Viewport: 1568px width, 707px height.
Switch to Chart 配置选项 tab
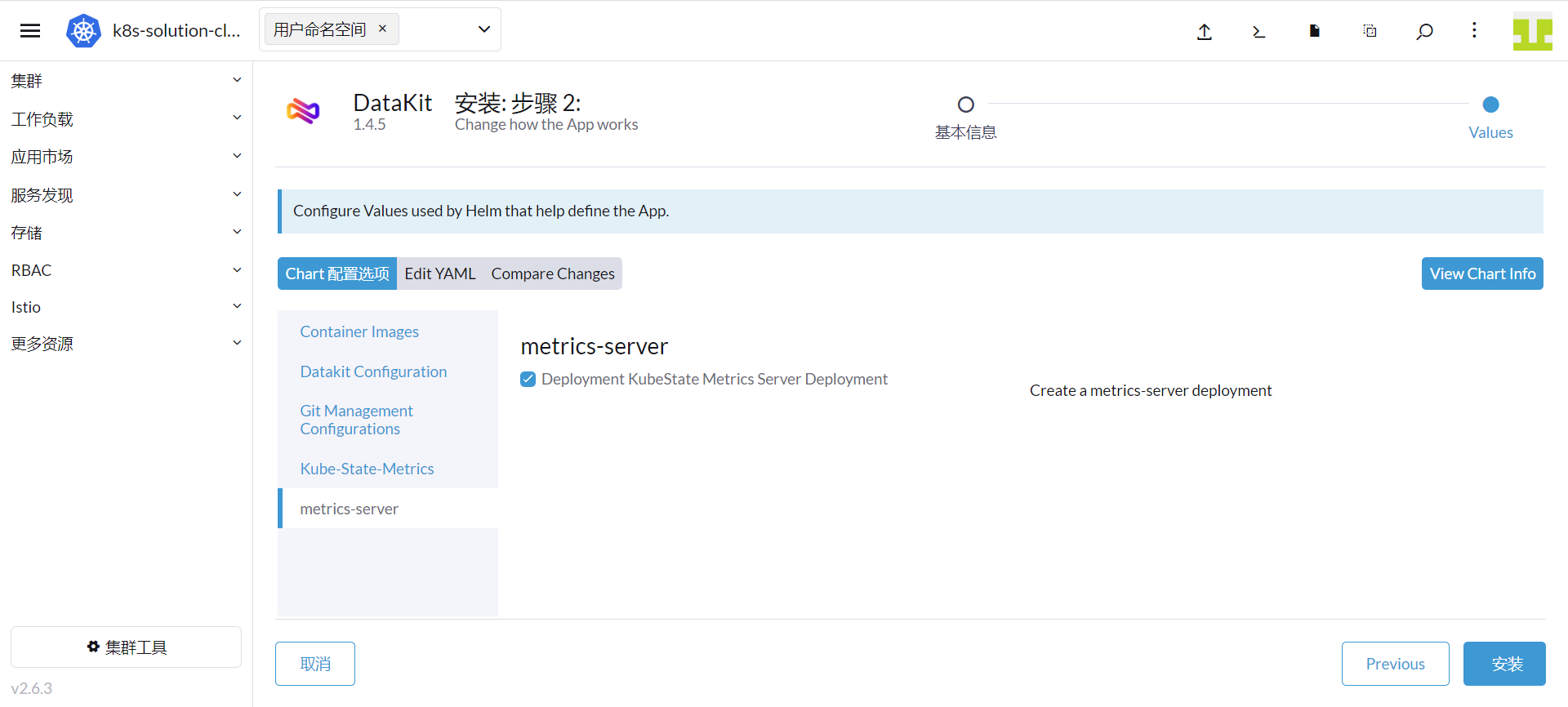point(337,273)
